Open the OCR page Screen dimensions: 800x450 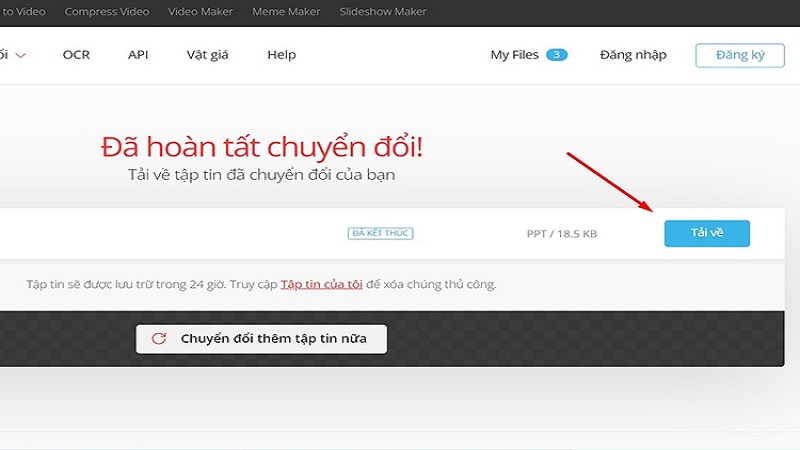tap(76, 55)
